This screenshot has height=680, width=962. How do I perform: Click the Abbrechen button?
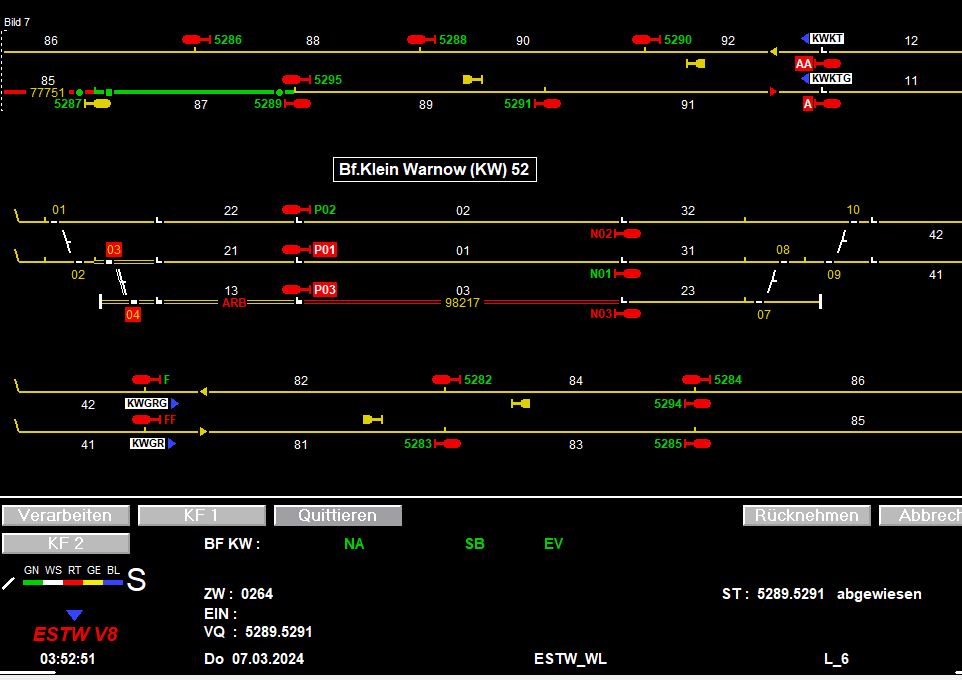tap(921, 516)
